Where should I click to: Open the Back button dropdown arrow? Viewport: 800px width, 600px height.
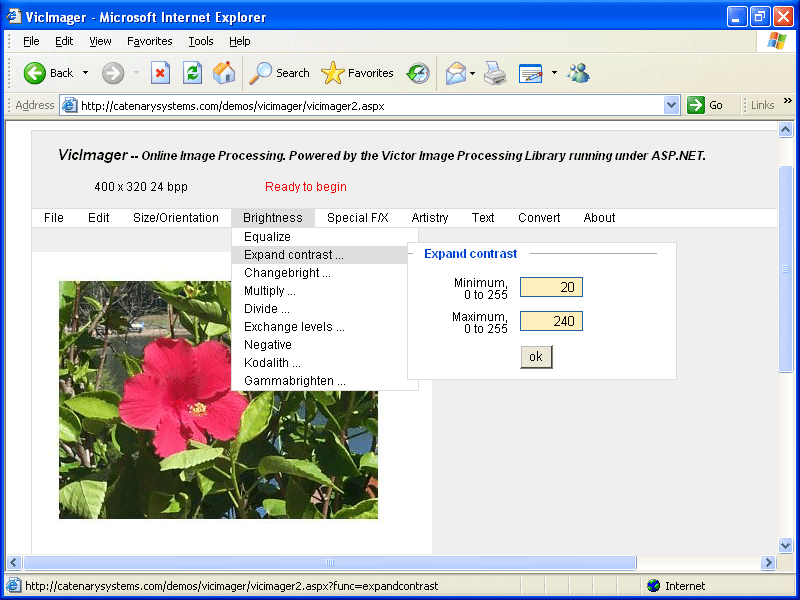(88, 72)
